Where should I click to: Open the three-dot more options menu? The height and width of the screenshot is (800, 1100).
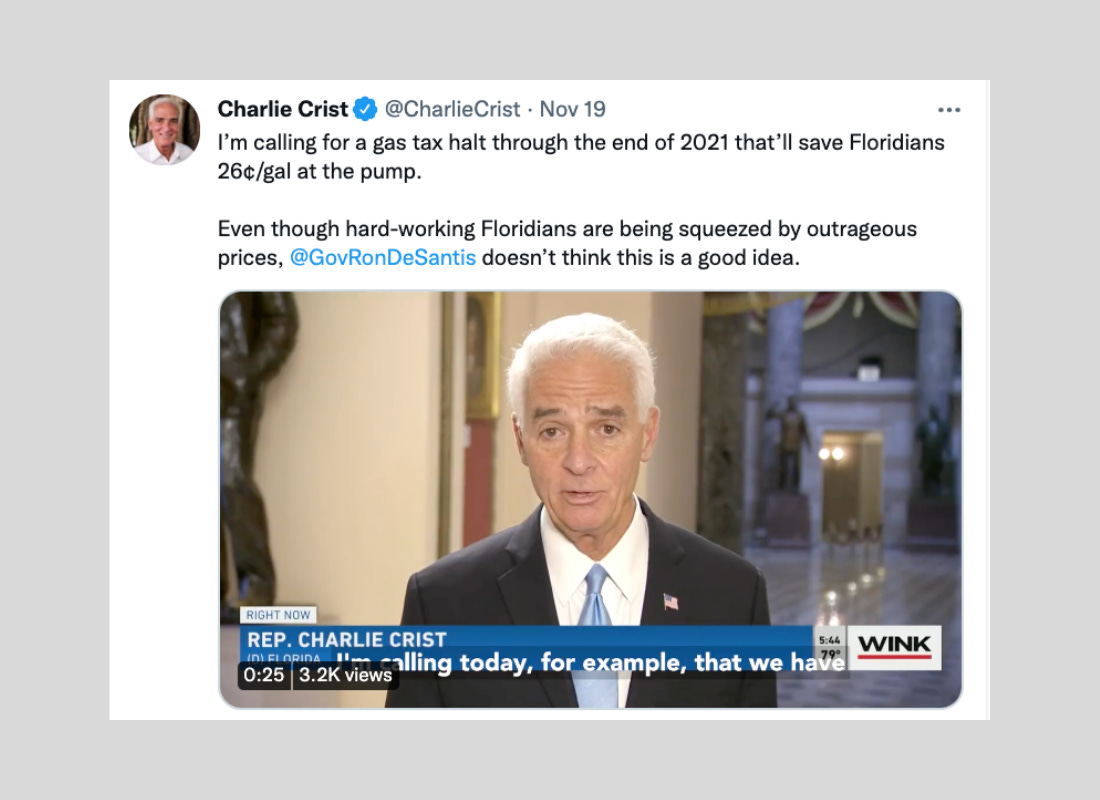tap(948, 110)
